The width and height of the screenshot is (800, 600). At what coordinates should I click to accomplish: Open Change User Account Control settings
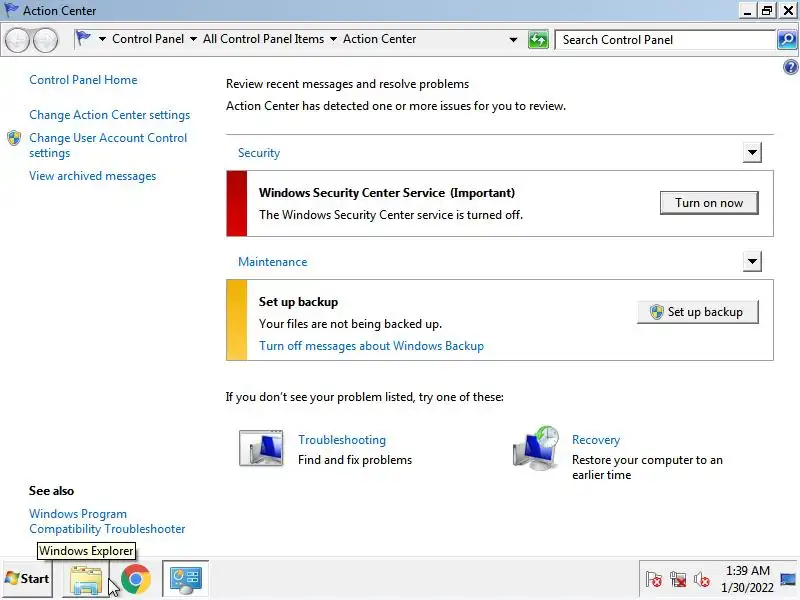(x=108, y=145)
